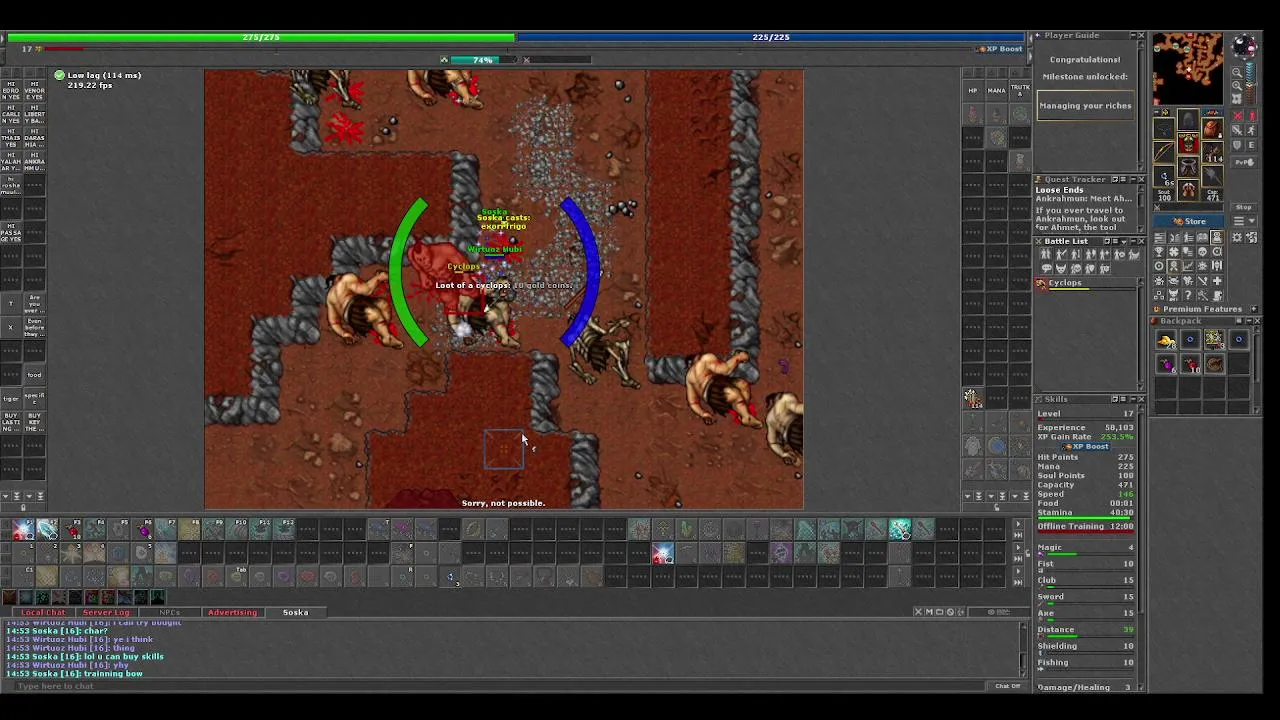Open Battle List sort dropdown arrow
This screenshot has width=1280, height=720.
(x=1124, y=242)
